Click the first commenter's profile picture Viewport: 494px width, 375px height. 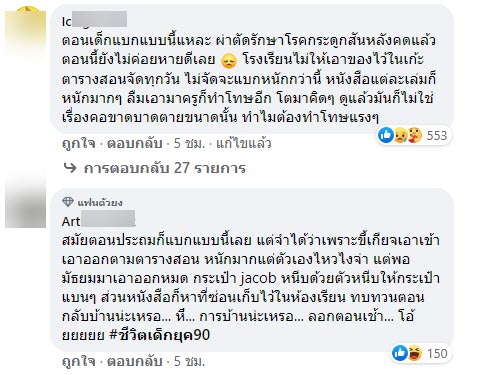click(x=25, y=31)
